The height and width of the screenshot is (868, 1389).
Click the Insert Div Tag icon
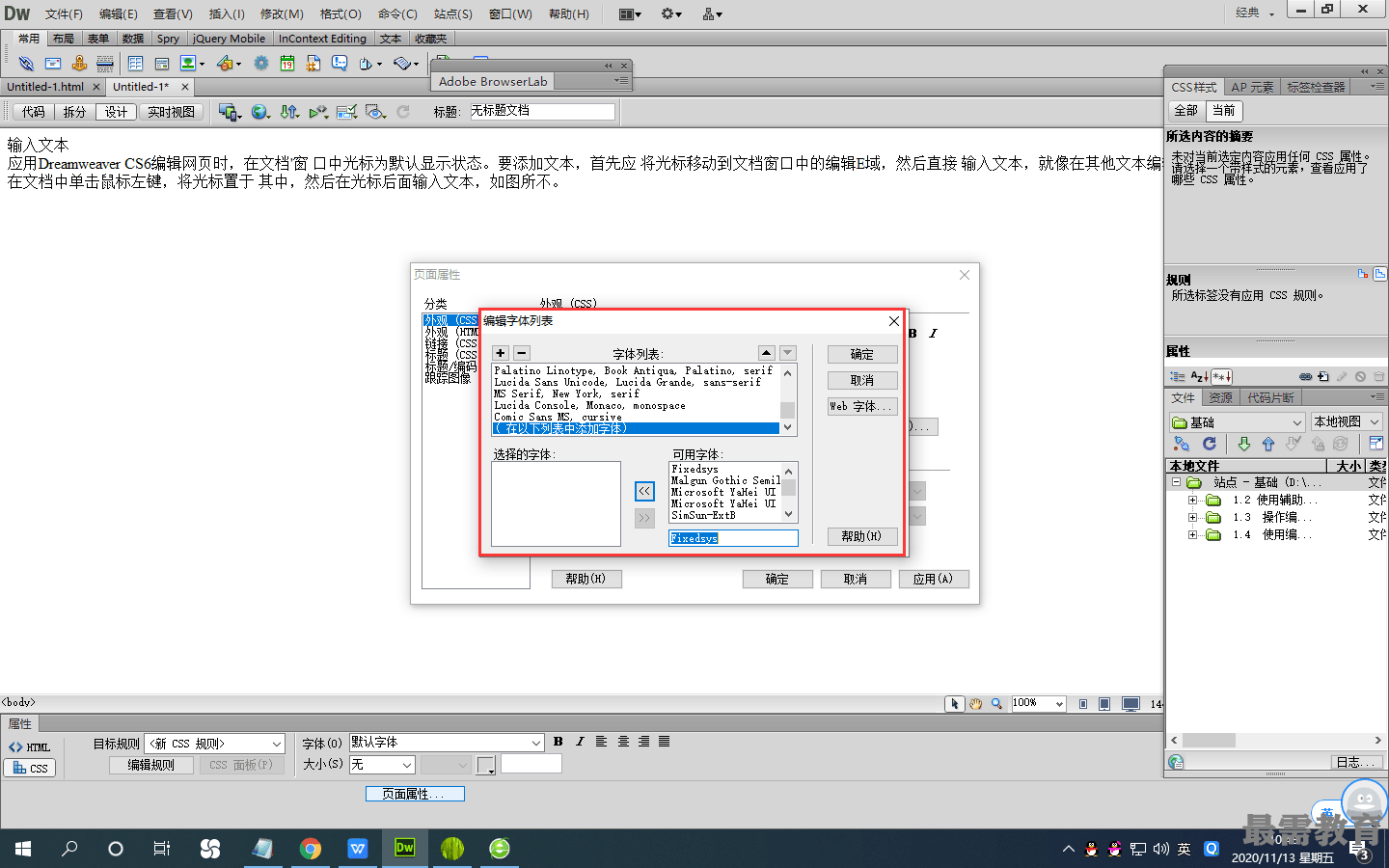(162, 64)
